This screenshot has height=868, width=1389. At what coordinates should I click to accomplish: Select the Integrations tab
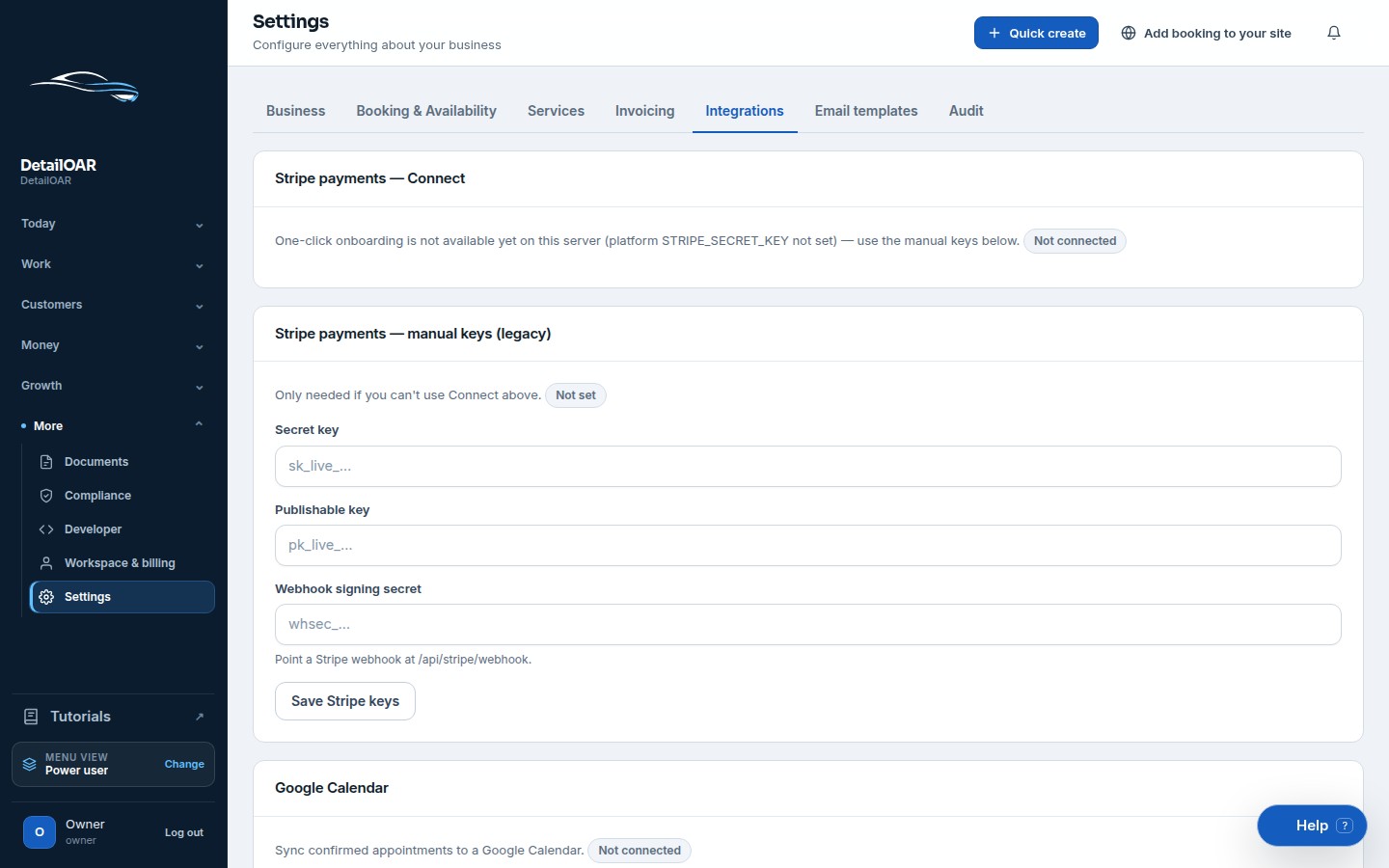745,111
